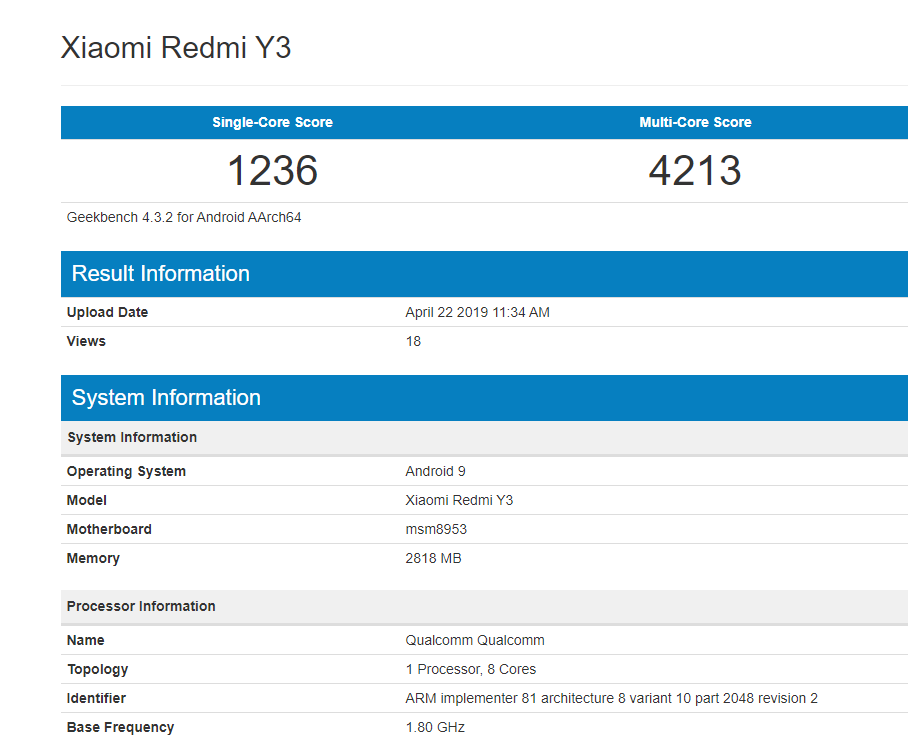Viewport: 921px width, 750px height.
Task: Click the views count 18
Action: [x=414, y=341]
